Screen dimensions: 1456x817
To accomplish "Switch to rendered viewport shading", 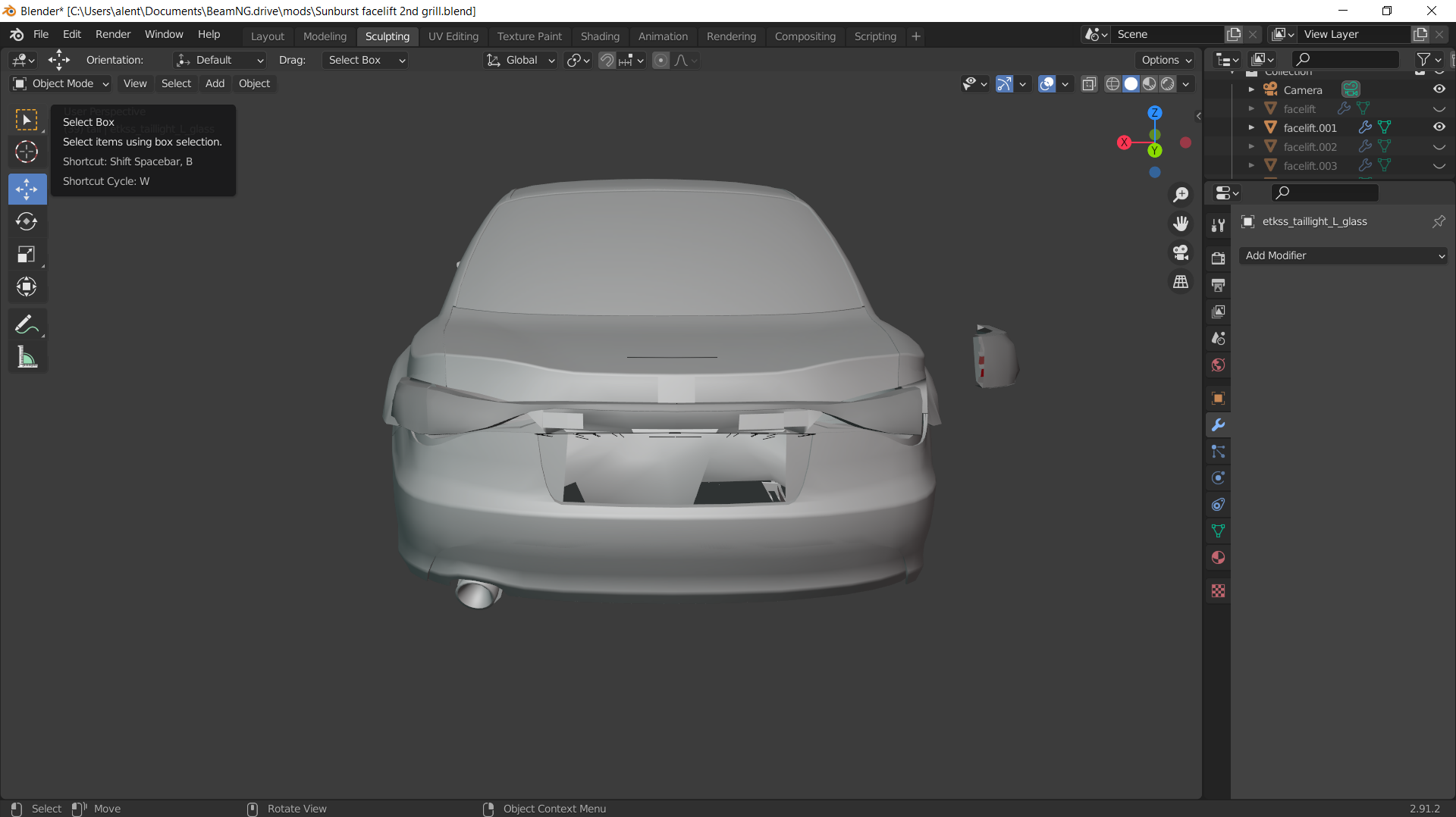I will click(1168, 83).
